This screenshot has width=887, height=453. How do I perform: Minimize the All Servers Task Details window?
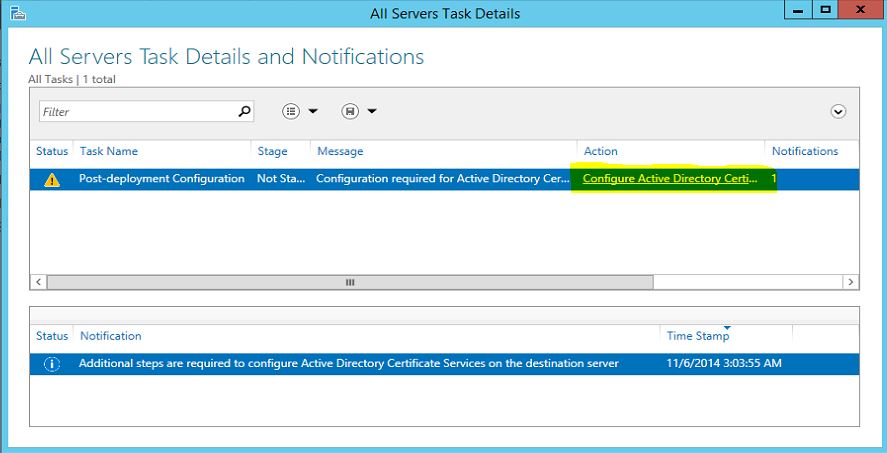tap(798, 10)
